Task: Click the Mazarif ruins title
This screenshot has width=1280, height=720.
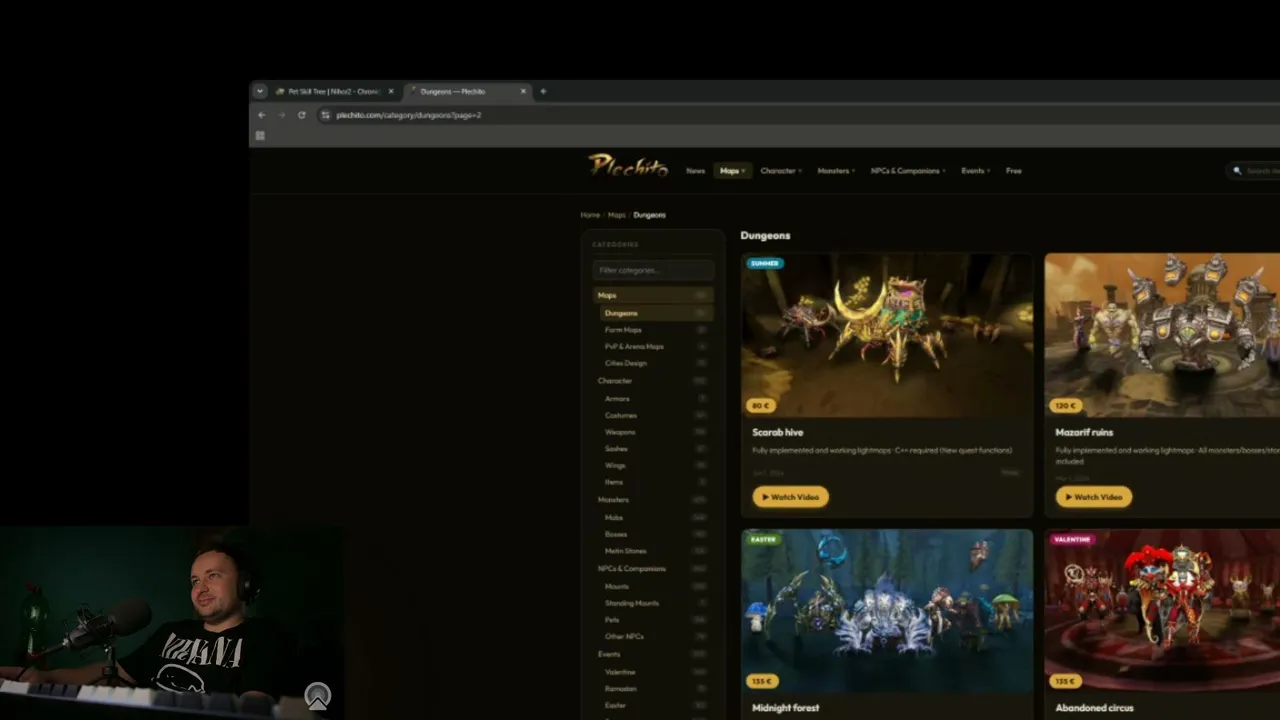Action: (1084, 433)
